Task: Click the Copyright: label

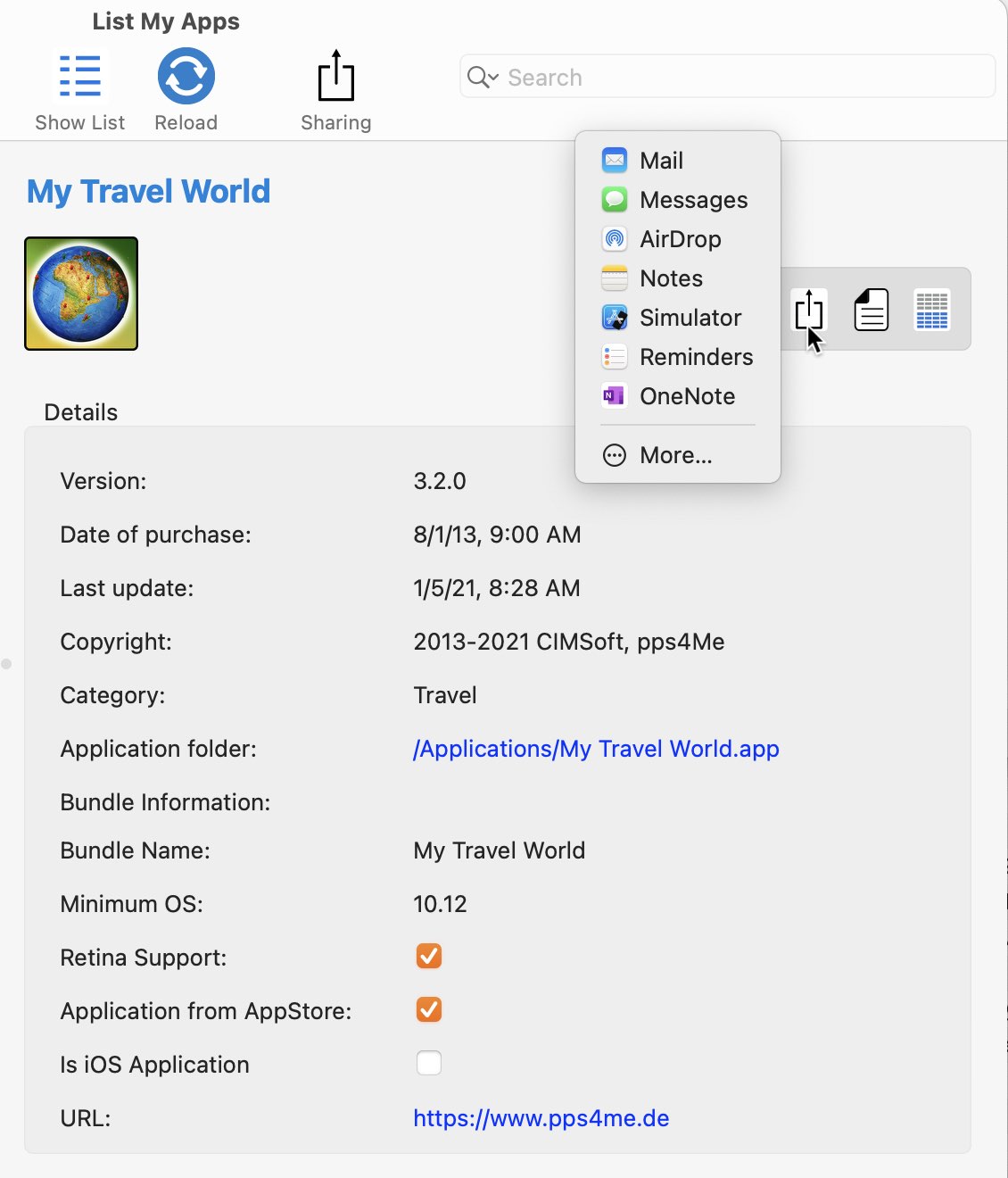Action: point(116,642)
